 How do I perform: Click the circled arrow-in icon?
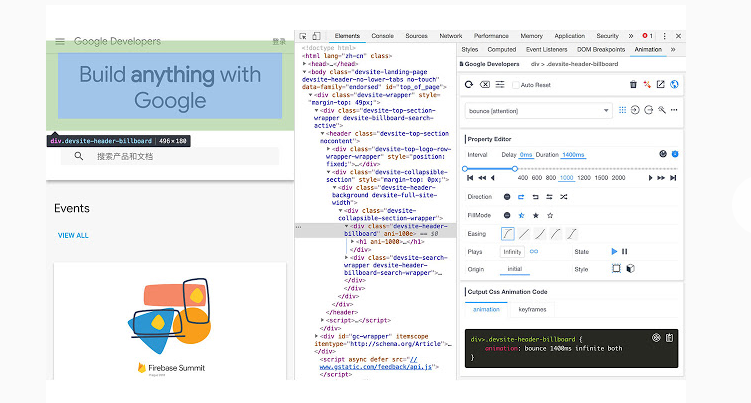[635, 110]
